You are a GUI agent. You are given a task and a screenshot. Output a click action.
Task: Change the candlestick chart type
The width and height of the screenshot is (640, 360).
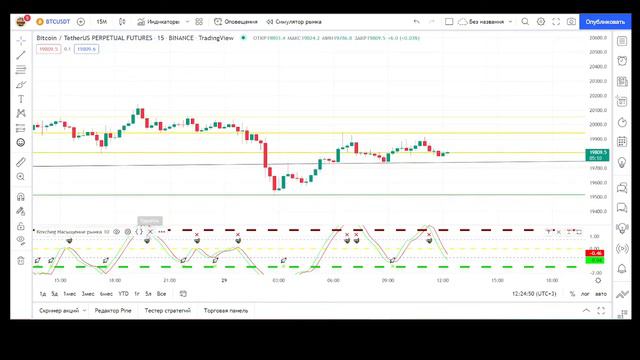pyautogui.click(x=122, y=22)
